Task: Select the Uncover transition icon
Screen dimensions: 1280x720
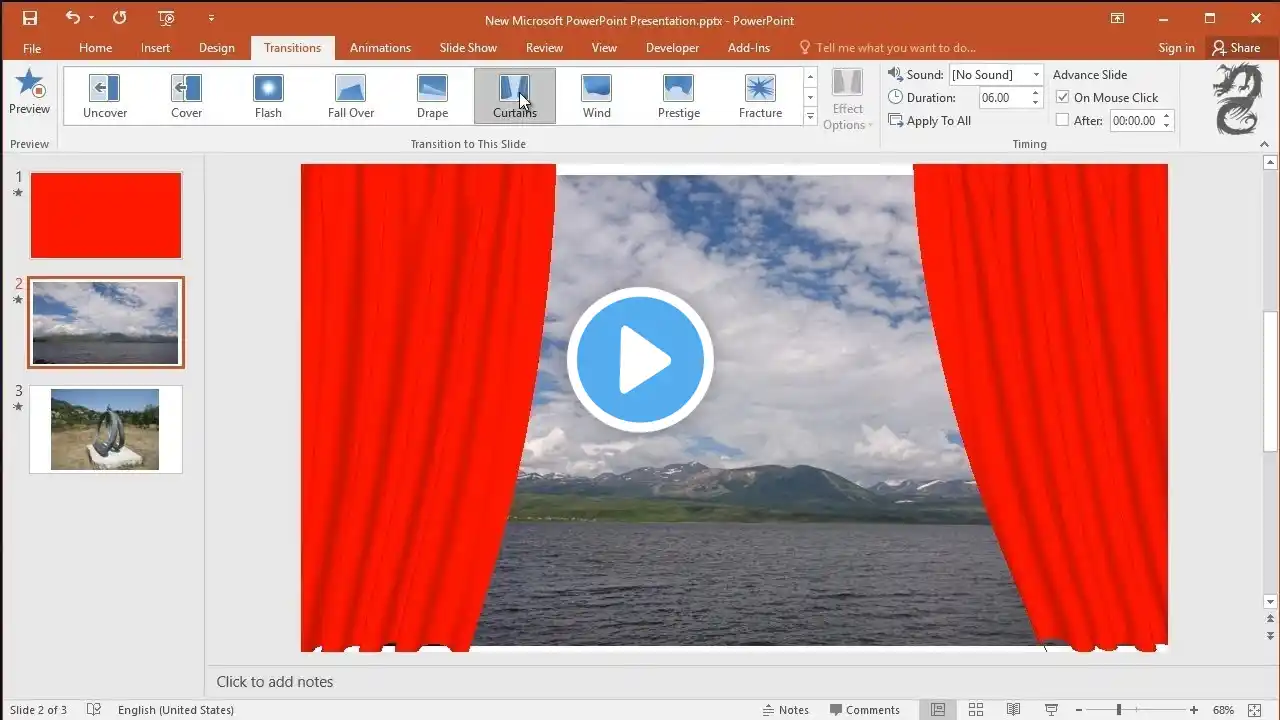Action: (104, 89)
